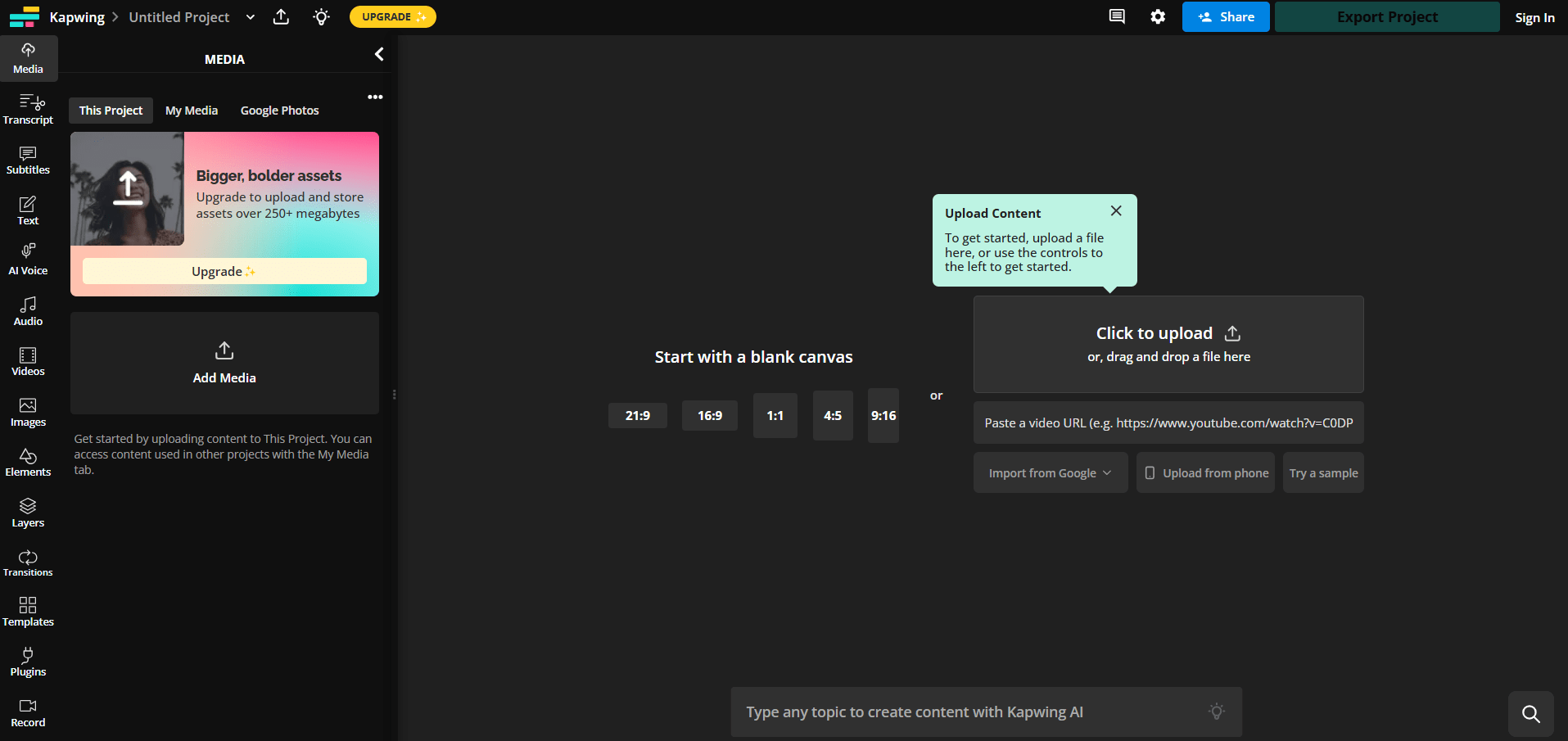Viewport: 1568px width, 741px height.
Task: Open the Transitions panel
Action: point(28,563)
